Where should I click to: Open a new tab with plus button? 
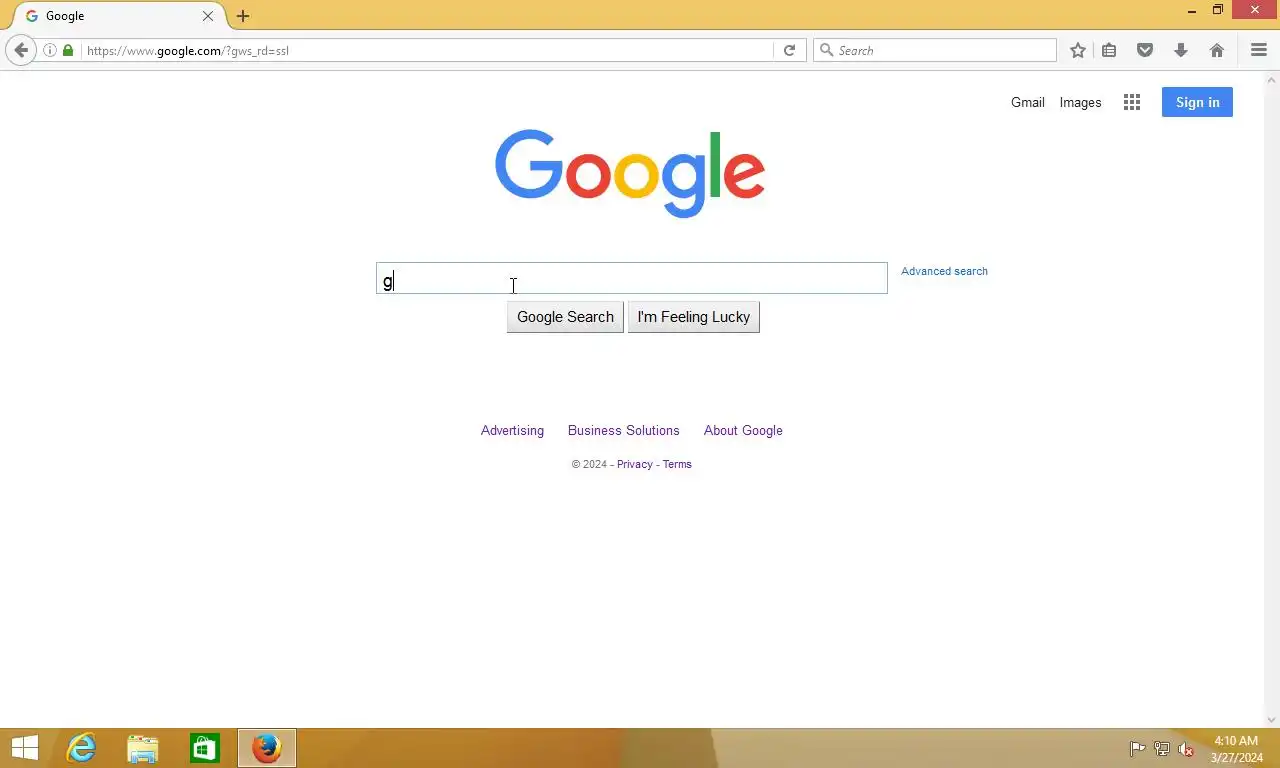coord(243,16)
